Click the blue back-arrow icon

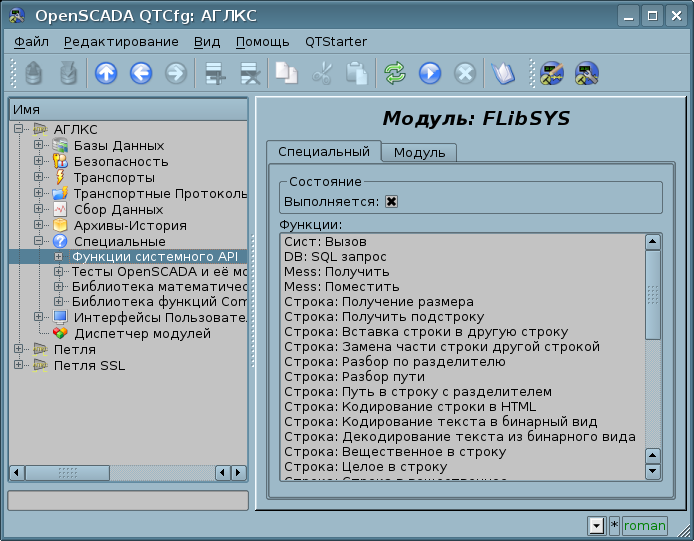coord(140,73)
